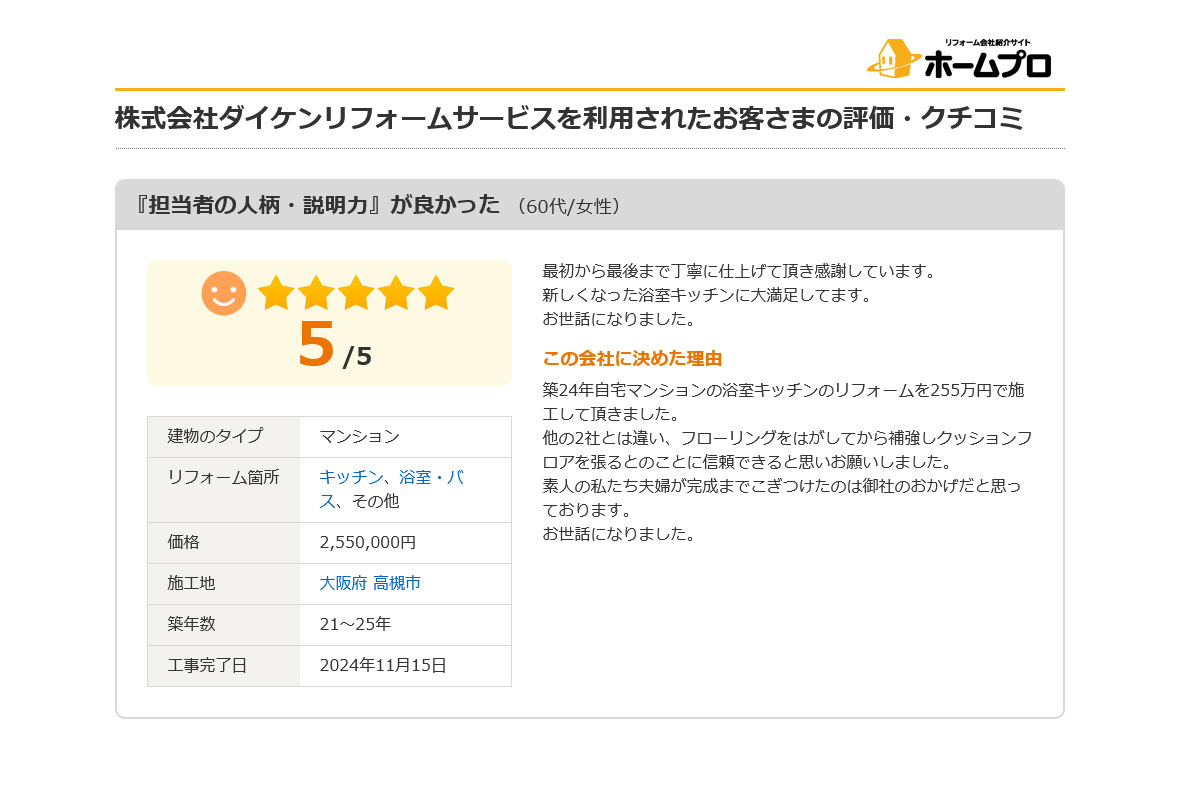
Task: Click the price value 2,550,000円
Action: (367, 542)
